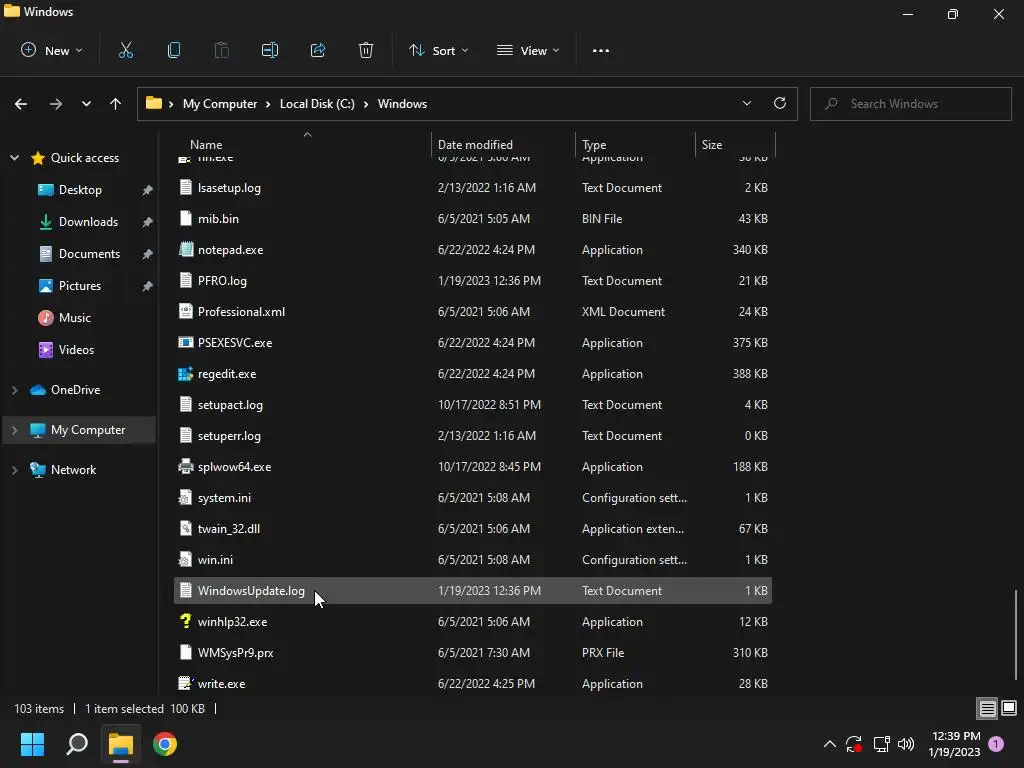Select the lsasetup.log file
1024x768 pixels.
click(x=473, y=187)
